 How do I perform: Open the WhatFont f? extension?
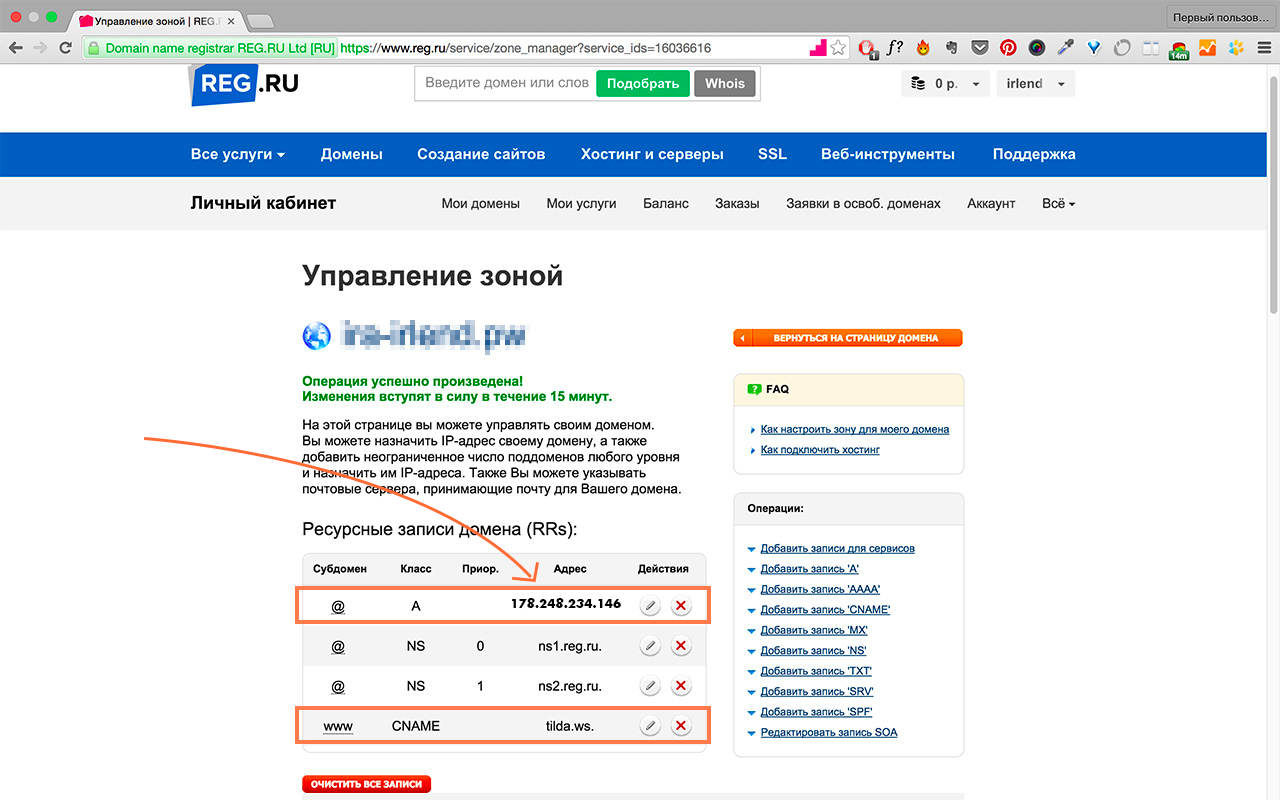(x=895, y=47)
